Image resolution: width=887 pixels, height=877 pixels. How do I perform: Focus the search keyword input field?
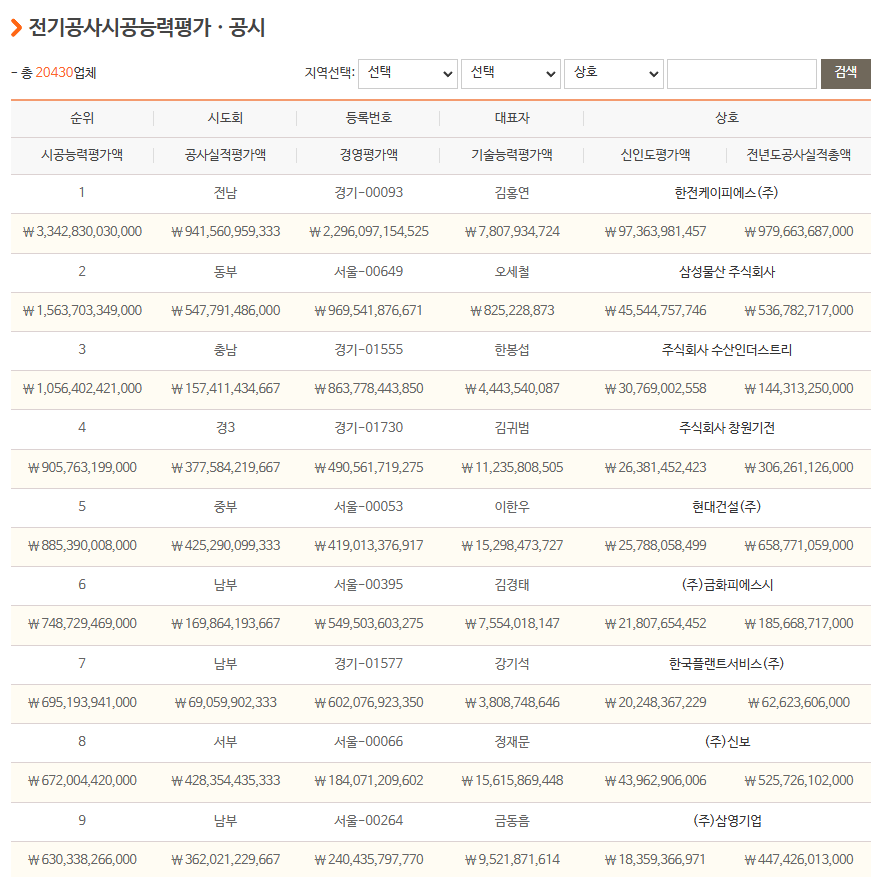coord(742,74)
